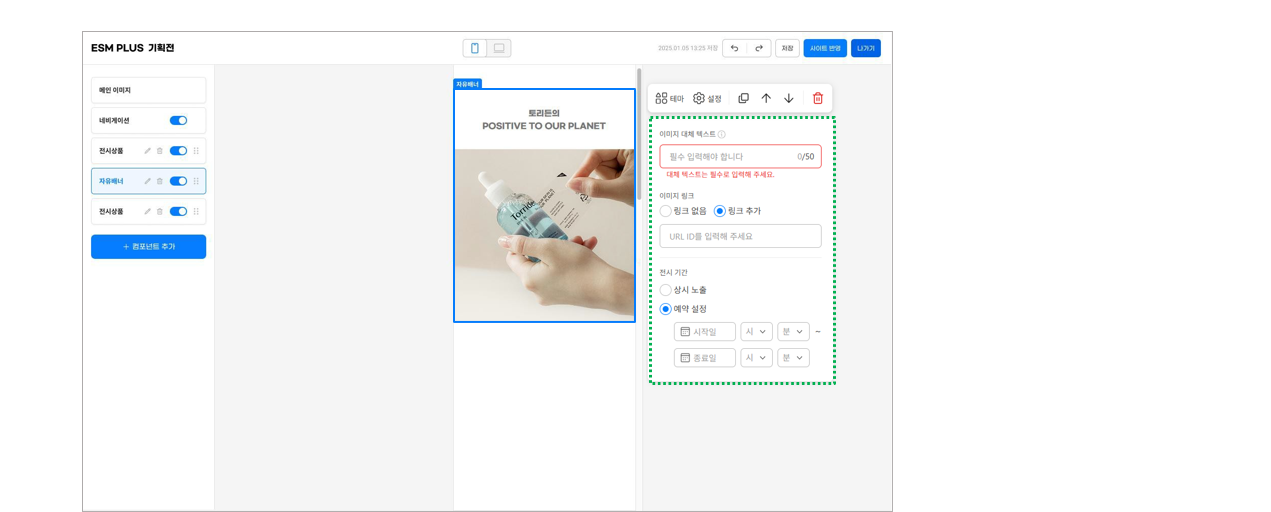Switch to the desktop preview icon
Screen dimensions: 1271x512
(x=499, y=48)
